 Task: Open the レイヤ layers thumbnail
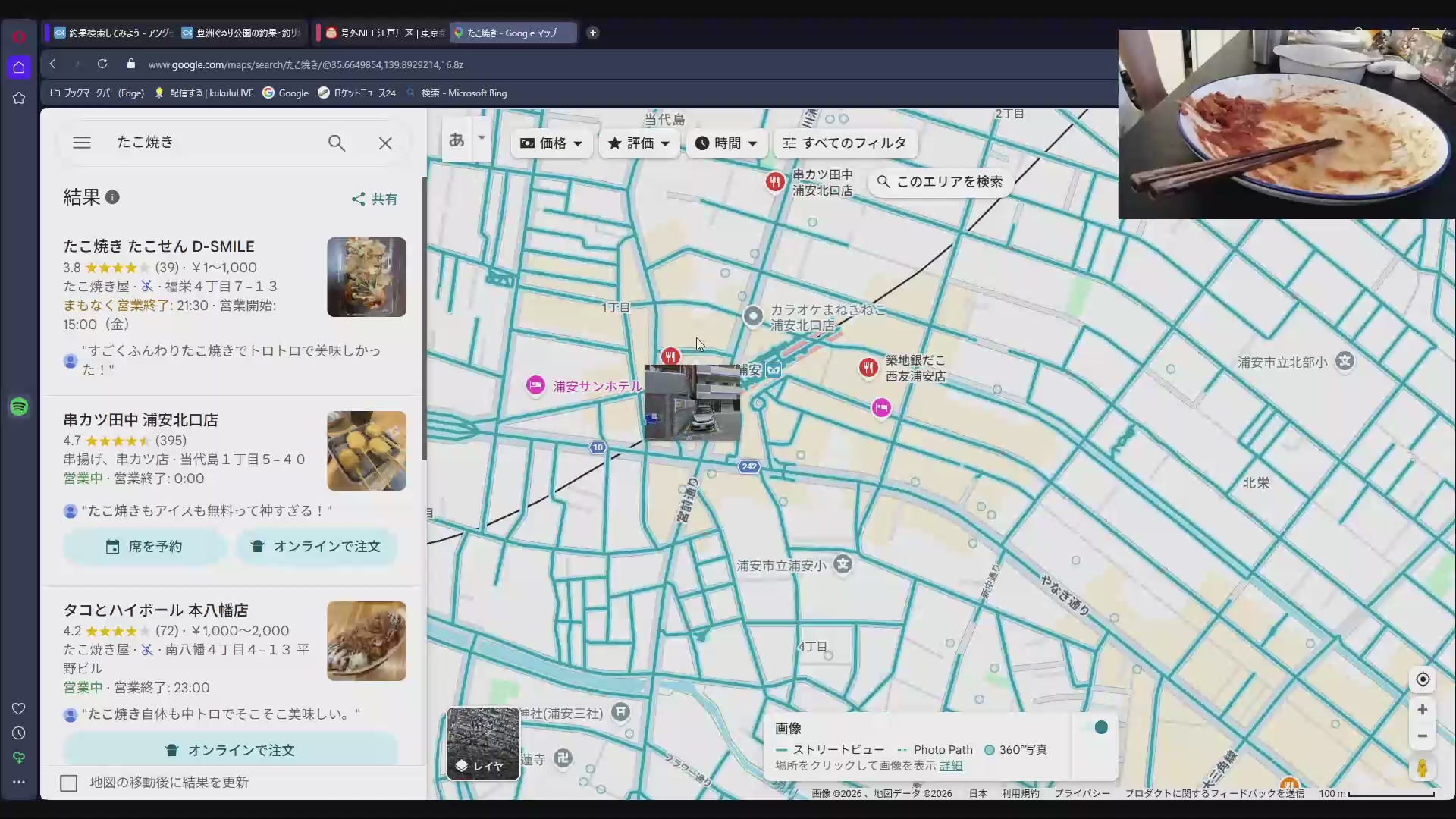pos(483,743)
